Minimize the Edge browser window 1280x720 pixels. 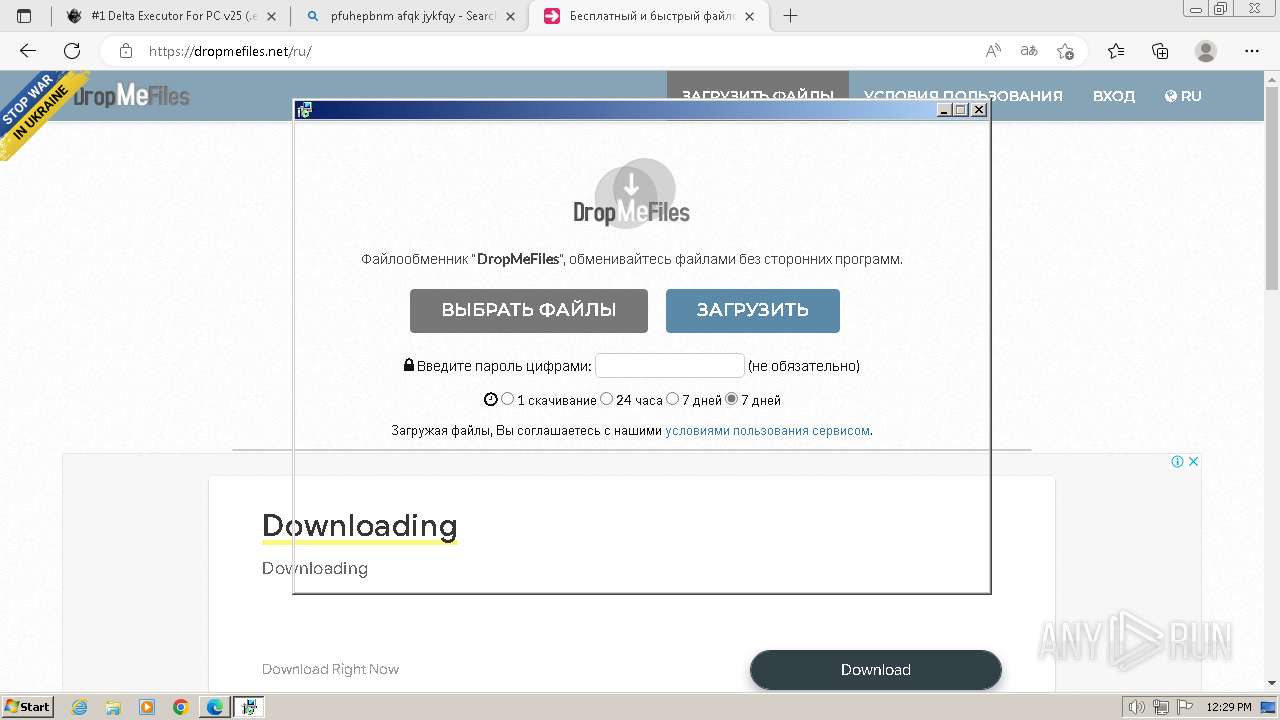[x=1195, y=9]
